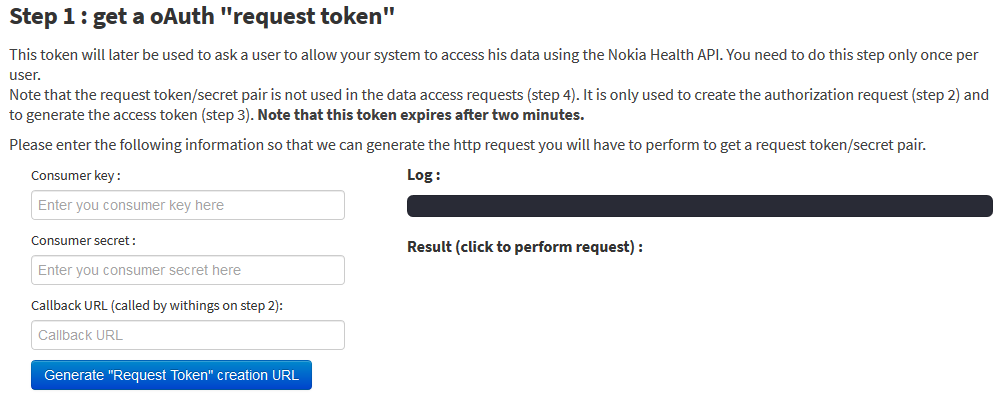Click the Step 1 request token heading

[202, 17]
